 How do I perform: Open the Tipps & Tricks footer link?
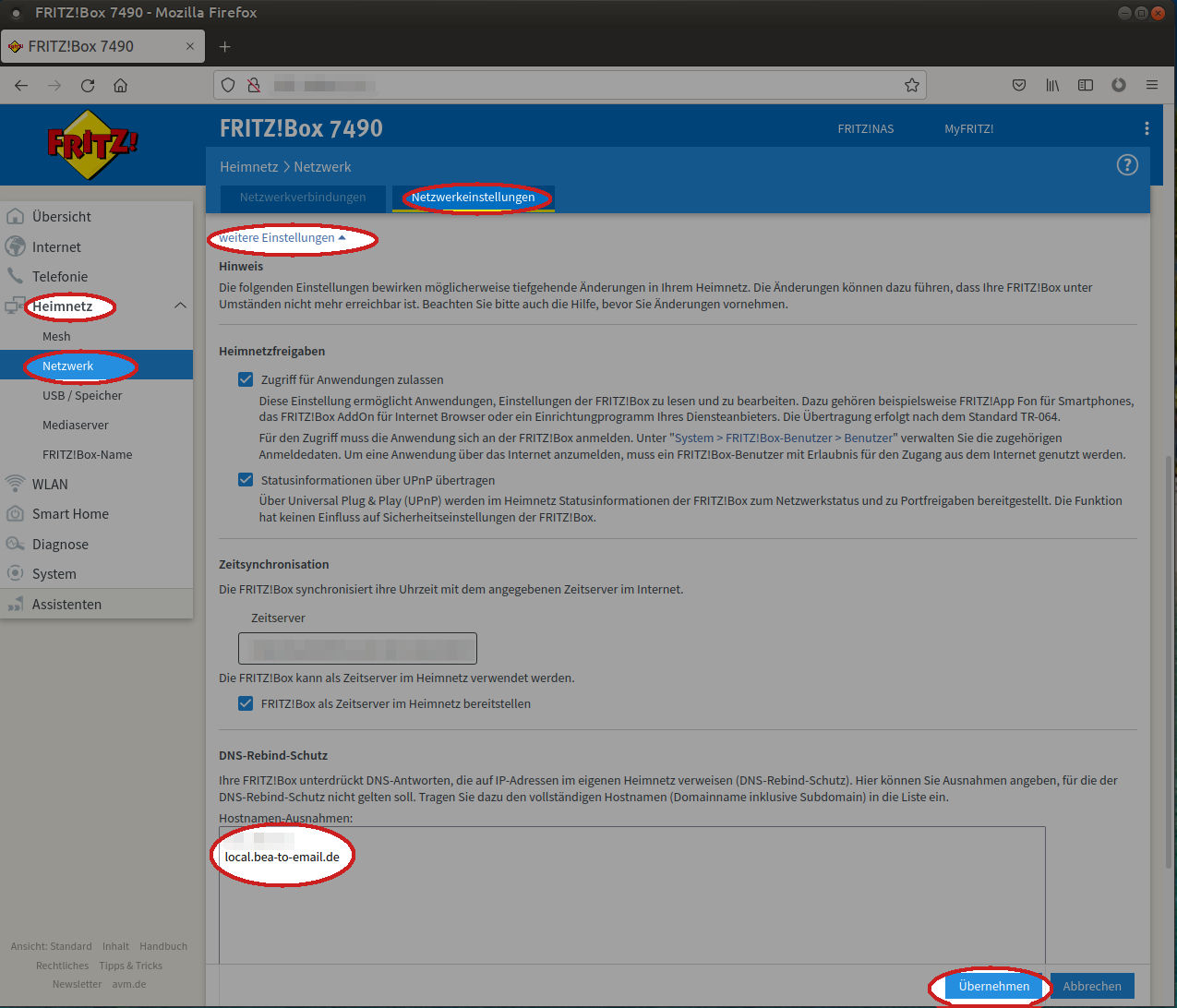tap(131, 966)
